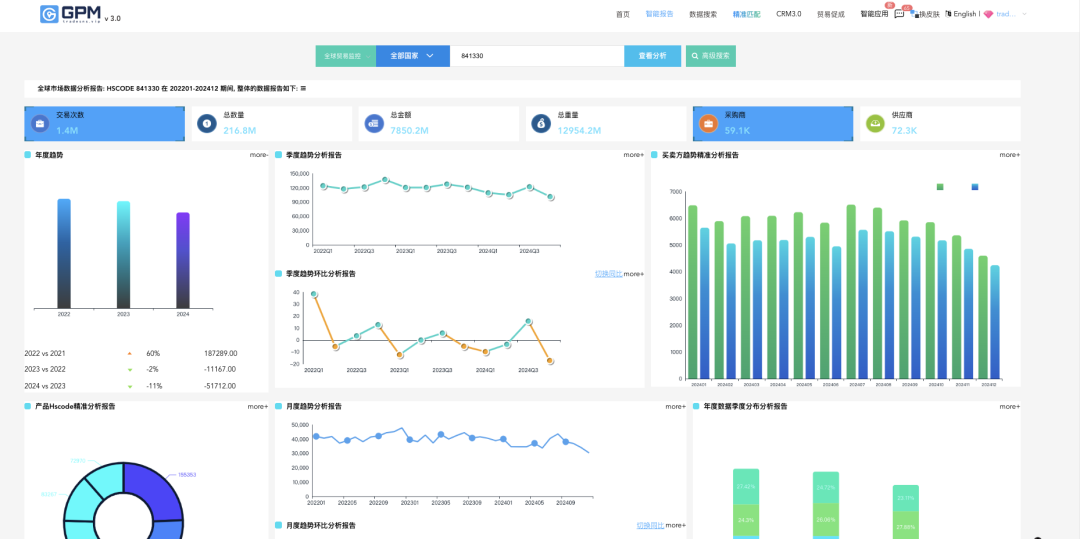Select the 供应商 72.3K card
The width and height of the screenshot is (1080, 539).
point(940,124)
